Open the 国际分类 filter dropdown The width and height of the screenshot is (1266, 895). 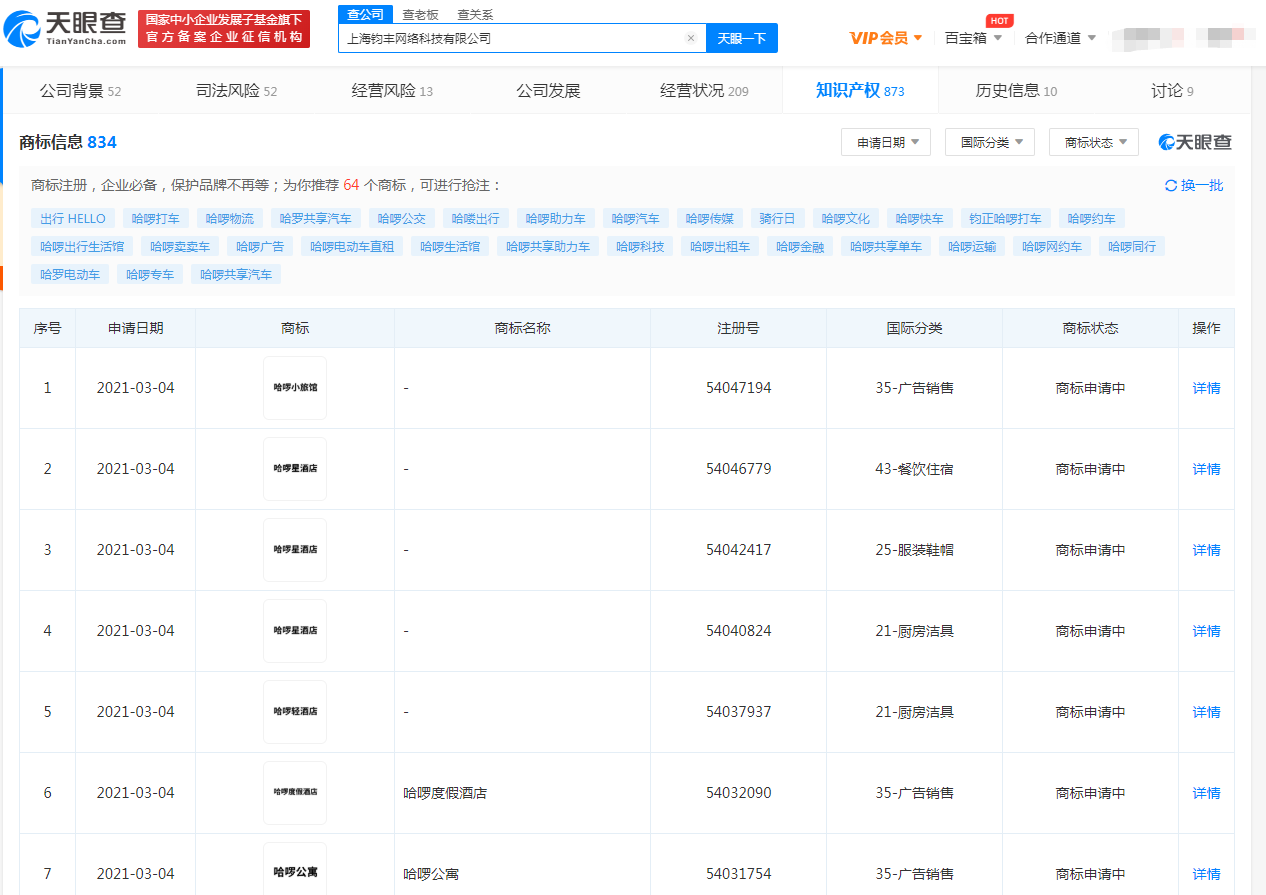tap(990, 142)
